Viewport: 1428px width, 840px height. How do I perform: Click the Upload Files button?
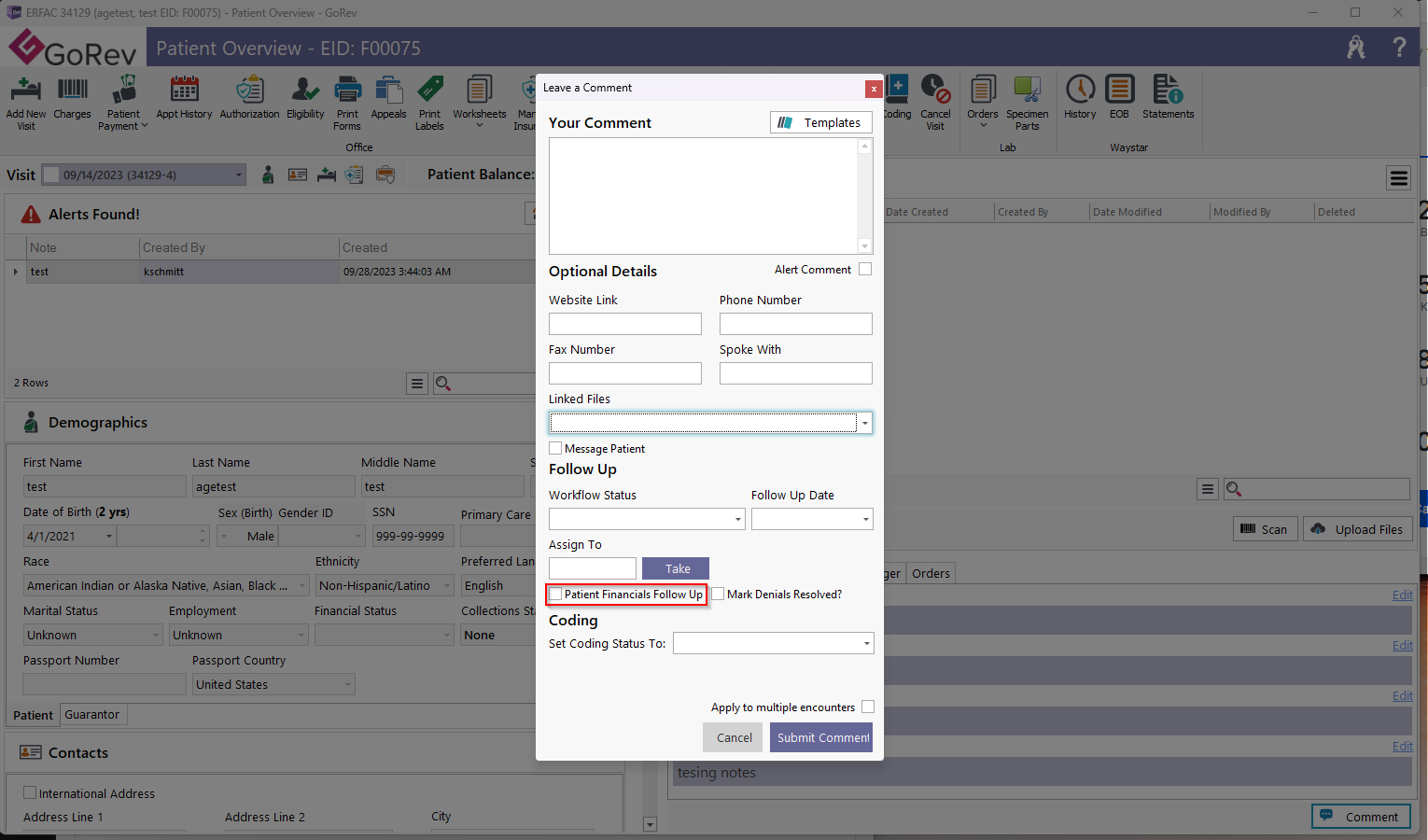1356,529
